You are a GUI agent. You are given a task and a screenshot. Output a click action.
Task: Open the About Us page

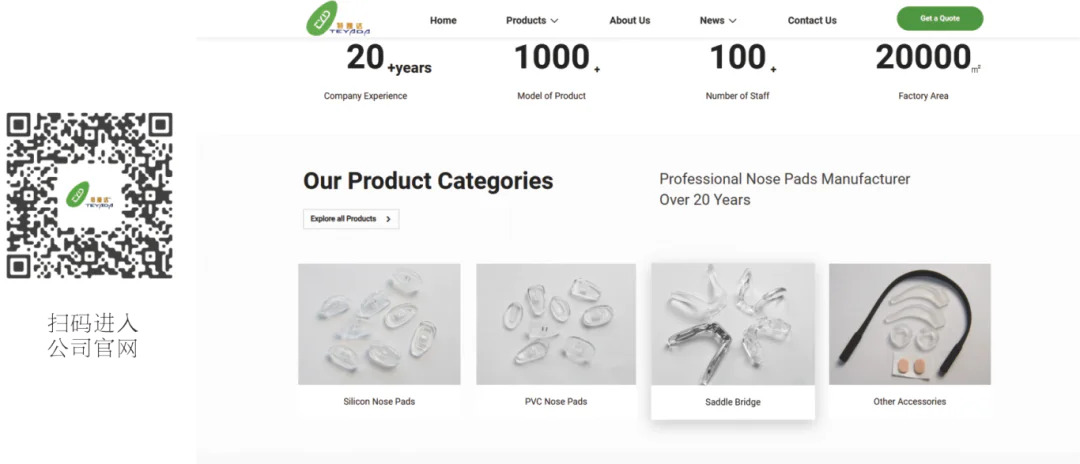(x=630, y=20)
